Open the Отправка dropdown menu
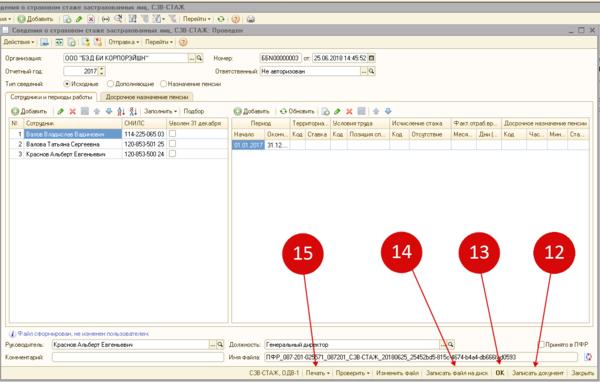 (x=124, y=42)
